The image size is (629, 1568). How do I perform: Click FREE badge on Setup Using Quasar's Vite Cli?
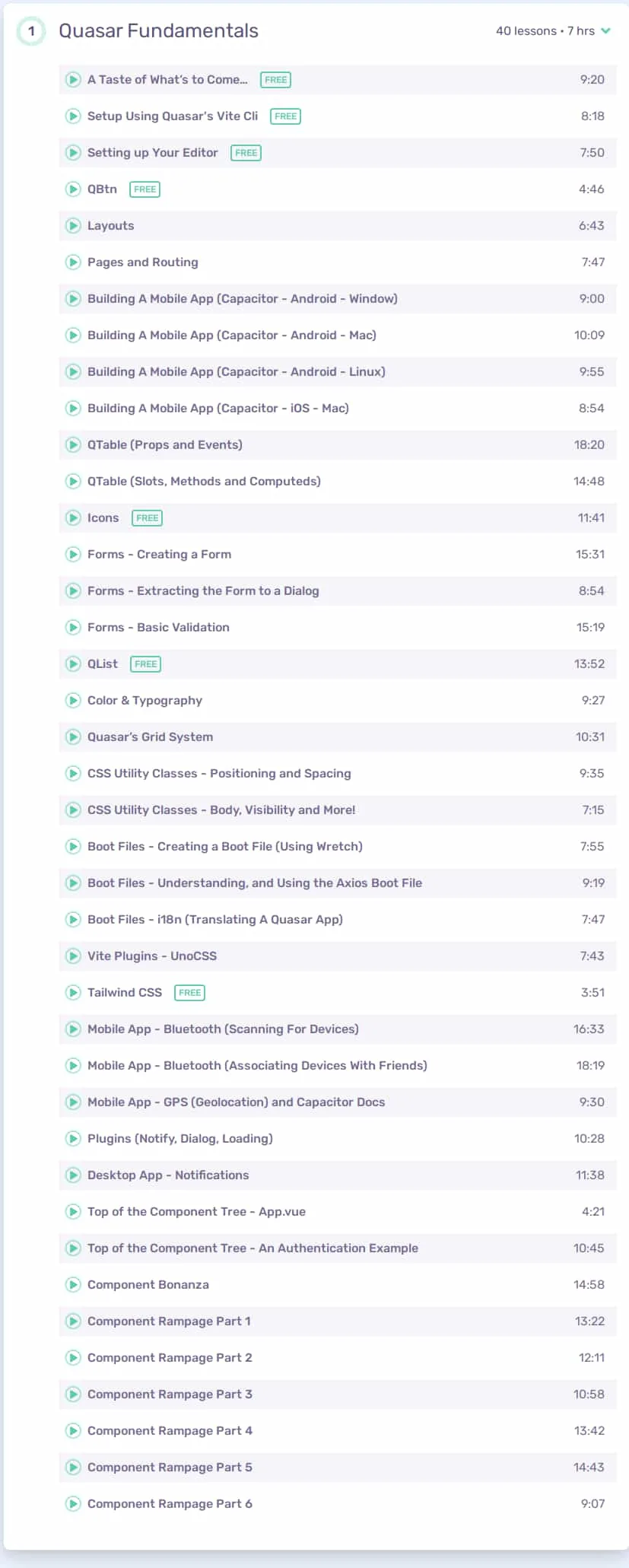coord(286,116)
